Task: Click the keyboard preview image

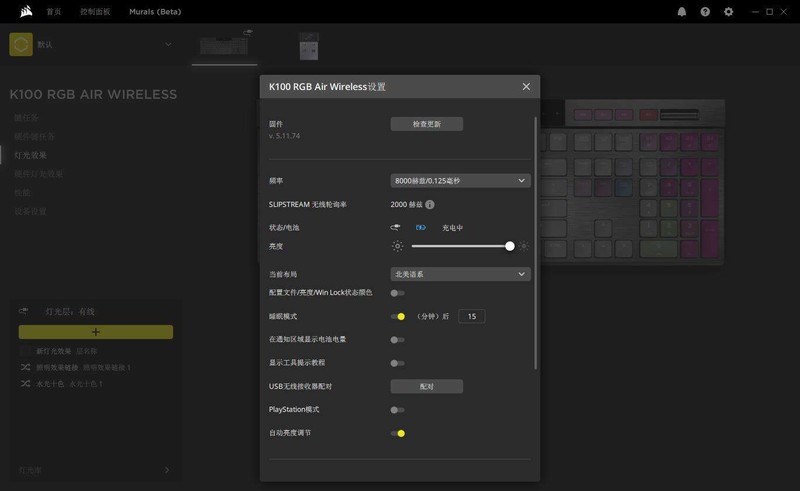Action: 632,182
